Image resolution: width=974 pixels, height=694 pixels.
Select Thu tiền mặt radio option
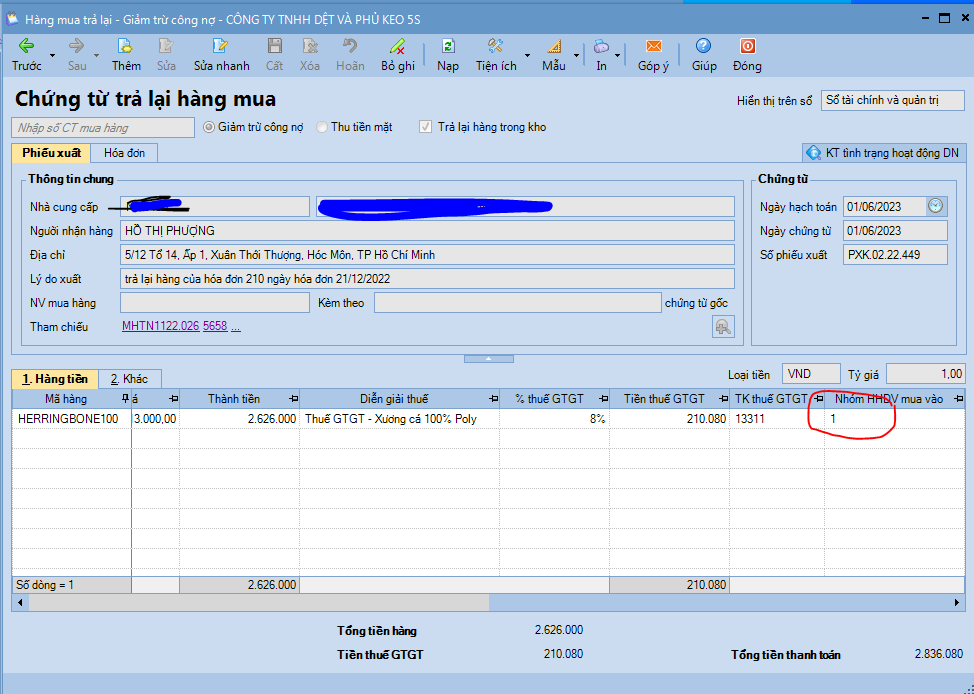(x=322, y=127)
